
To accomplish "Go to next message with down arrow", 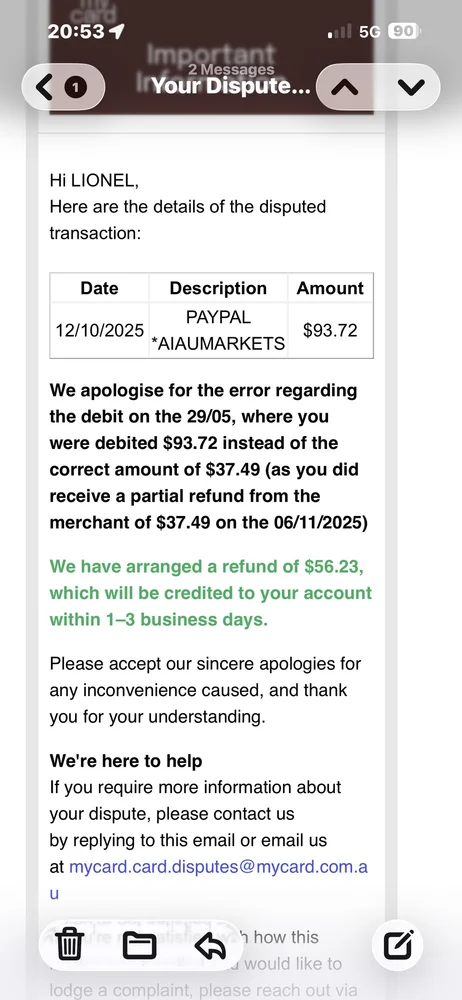I will pyautogui.click(x=410, y=87).
